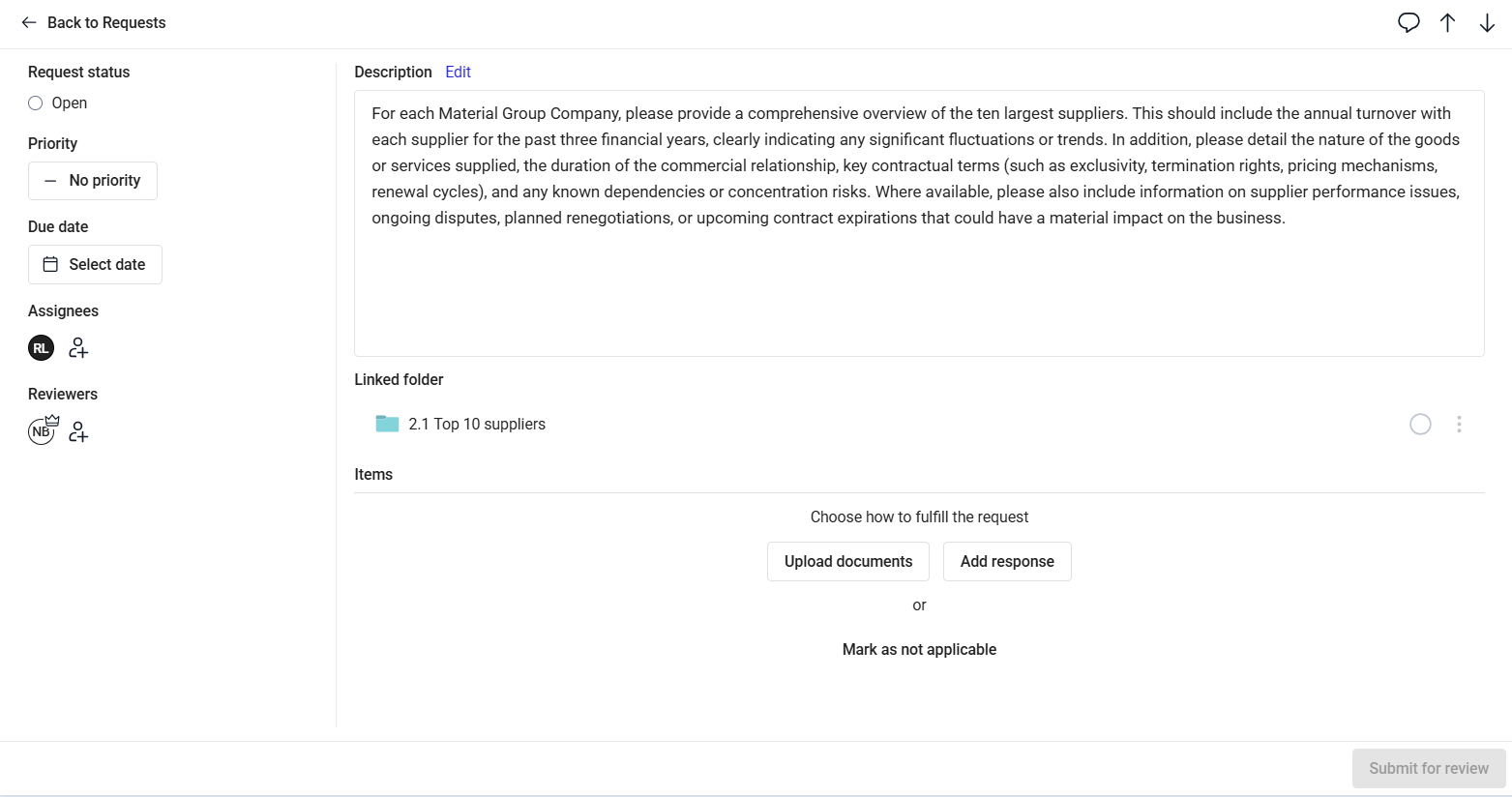Click Edit next to Description
Image resolution: width=1512 pixels, height=797 pixels.
[458, 72]
